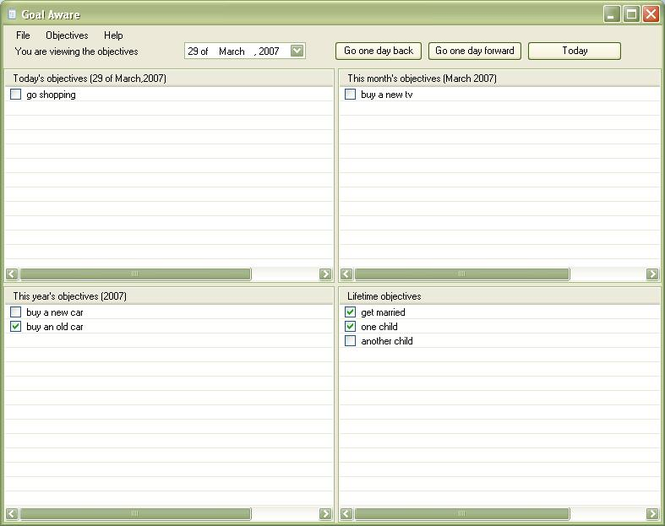Uncheck the 'buy an old car' objective
This screenshot has width=665, height=526.
click(x=16, y=327)
